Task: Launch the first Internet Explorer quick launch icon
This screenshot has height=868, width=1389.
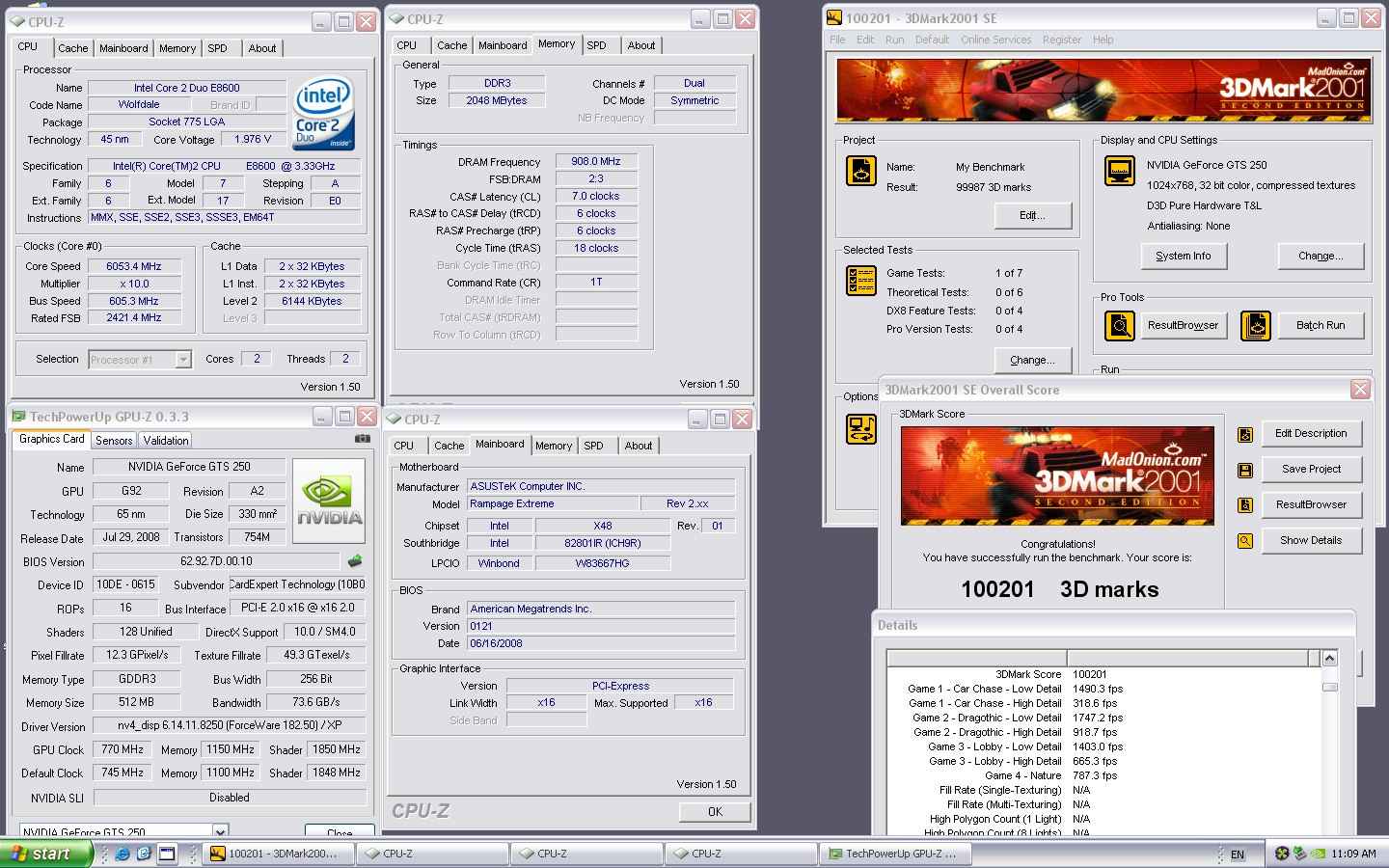Action: coord(123,854)
